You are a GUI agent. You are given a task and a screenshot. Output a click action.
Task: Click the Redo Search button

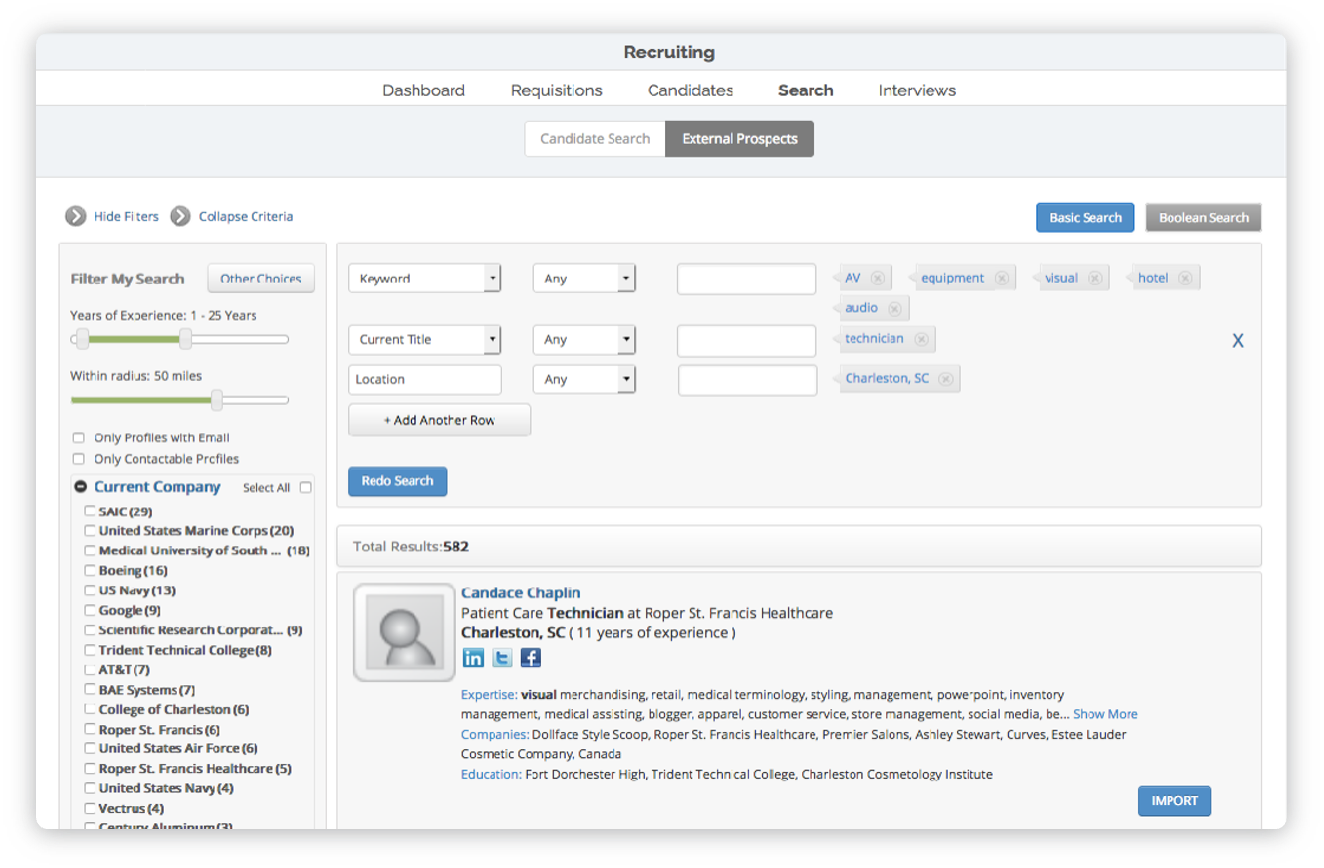coord(397,481)
